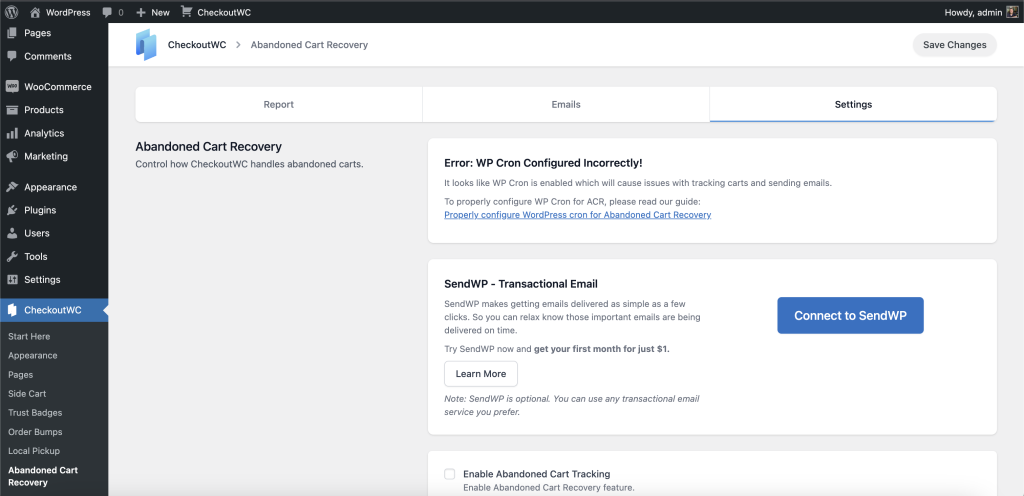Switch to the Report tab
Screen dimensions: 1024x496
point(279,104)
